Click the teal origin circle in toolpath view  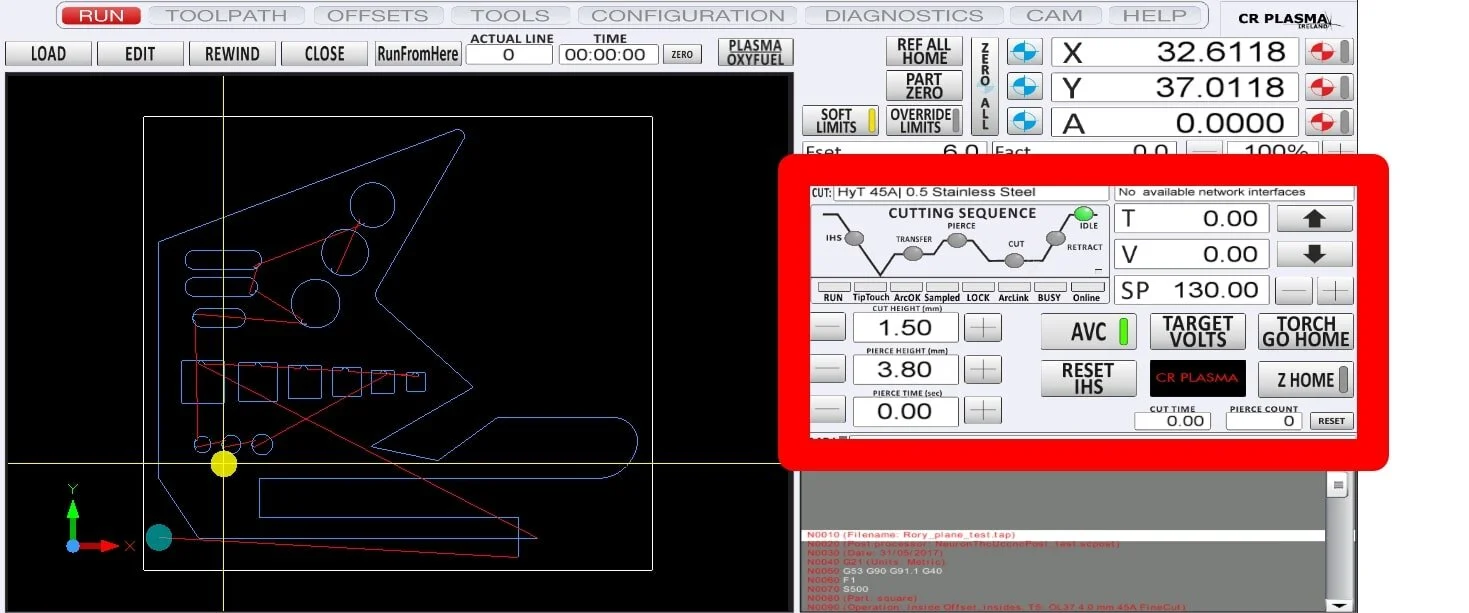point(159,538)
